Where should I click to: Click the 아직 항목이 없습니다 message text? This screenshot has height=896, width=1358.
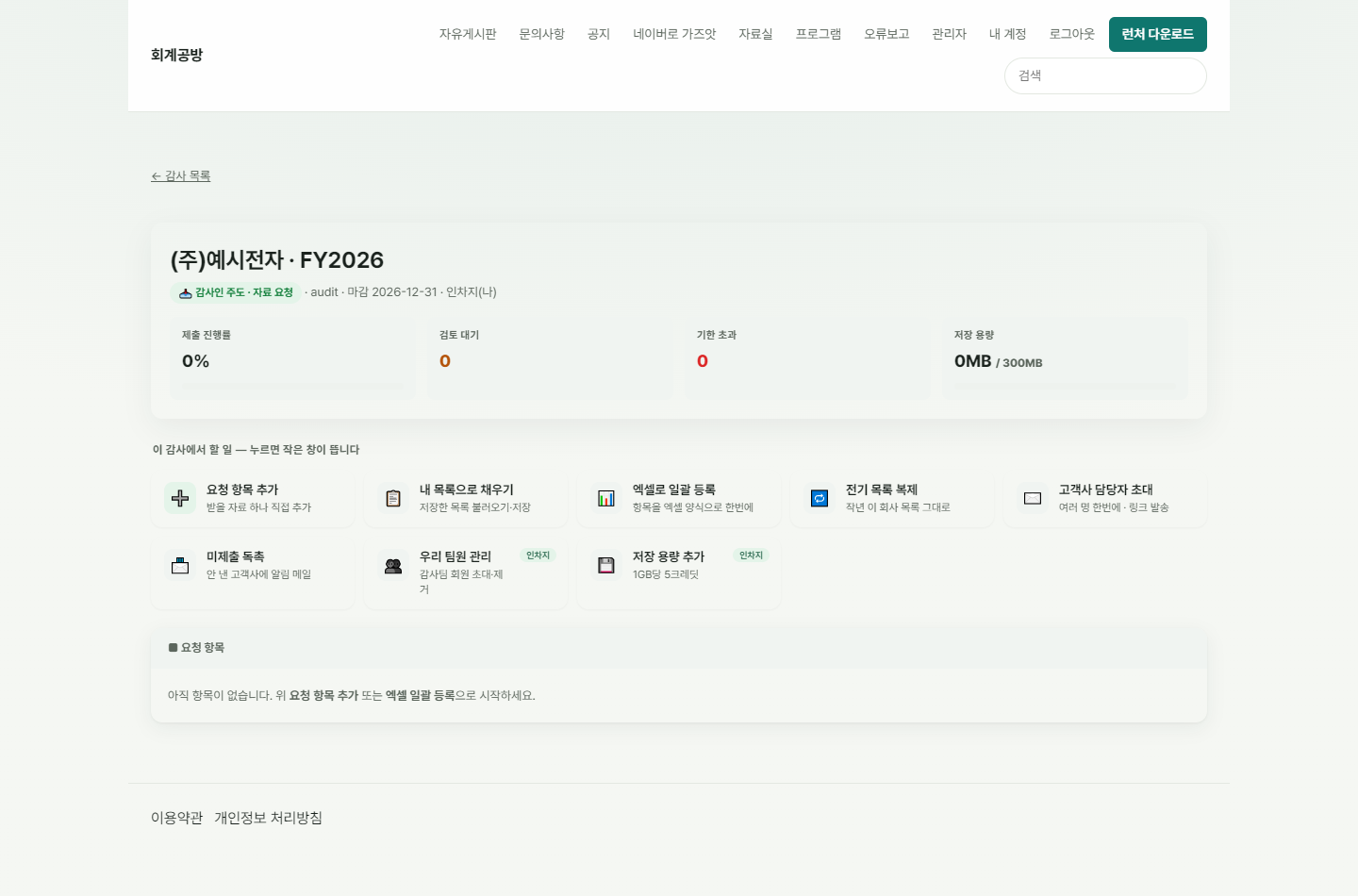click(x=352, y=696)
